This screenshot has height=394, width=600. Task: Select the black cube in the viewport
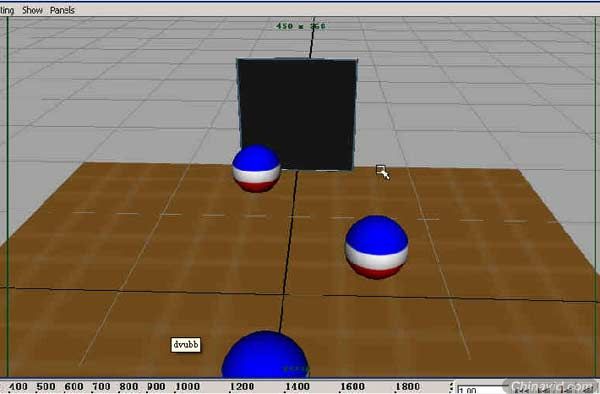(x=297, y=114)
